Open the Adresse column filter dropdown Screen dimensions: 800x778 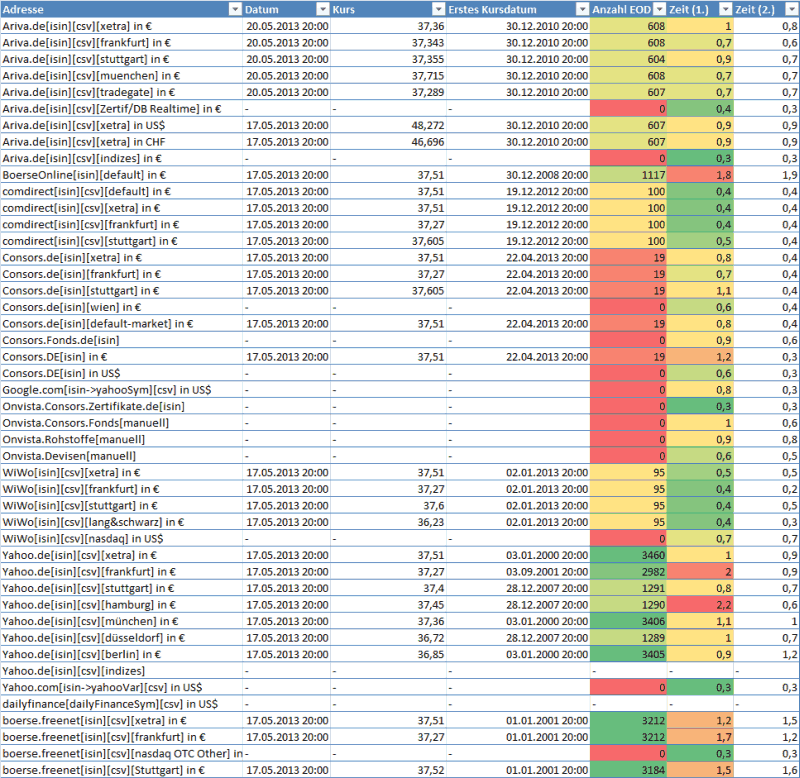[235, 9]
